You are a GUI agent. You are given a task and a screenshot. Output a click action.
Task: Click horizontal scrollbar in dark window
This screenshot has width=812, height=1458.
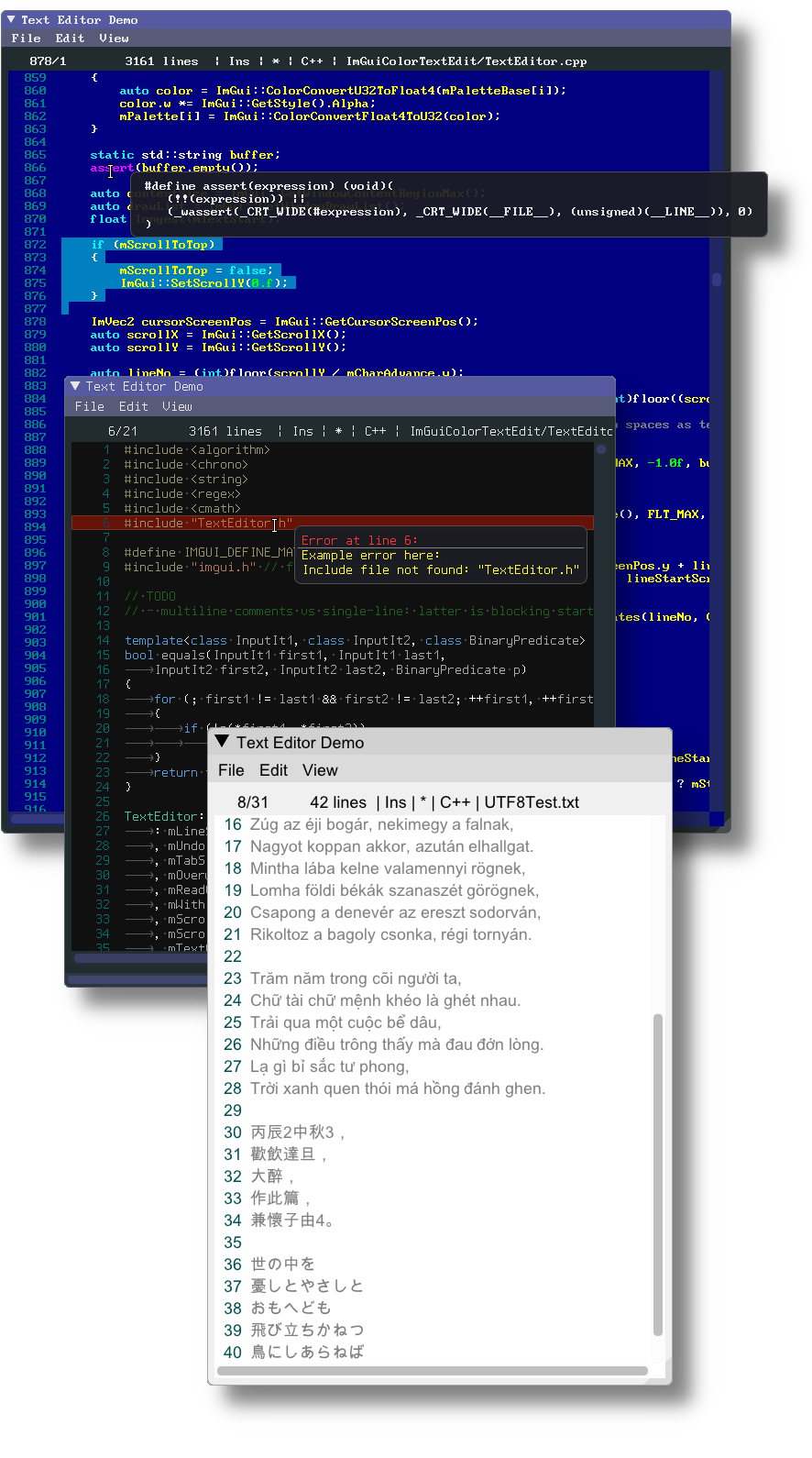[x=139, y=958]
